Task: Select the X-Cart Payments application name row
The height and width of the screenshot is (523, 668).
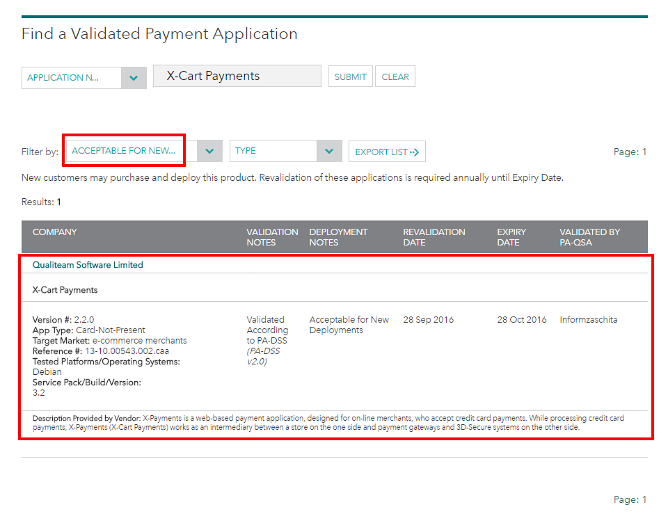Action: [x=65, y=290]
